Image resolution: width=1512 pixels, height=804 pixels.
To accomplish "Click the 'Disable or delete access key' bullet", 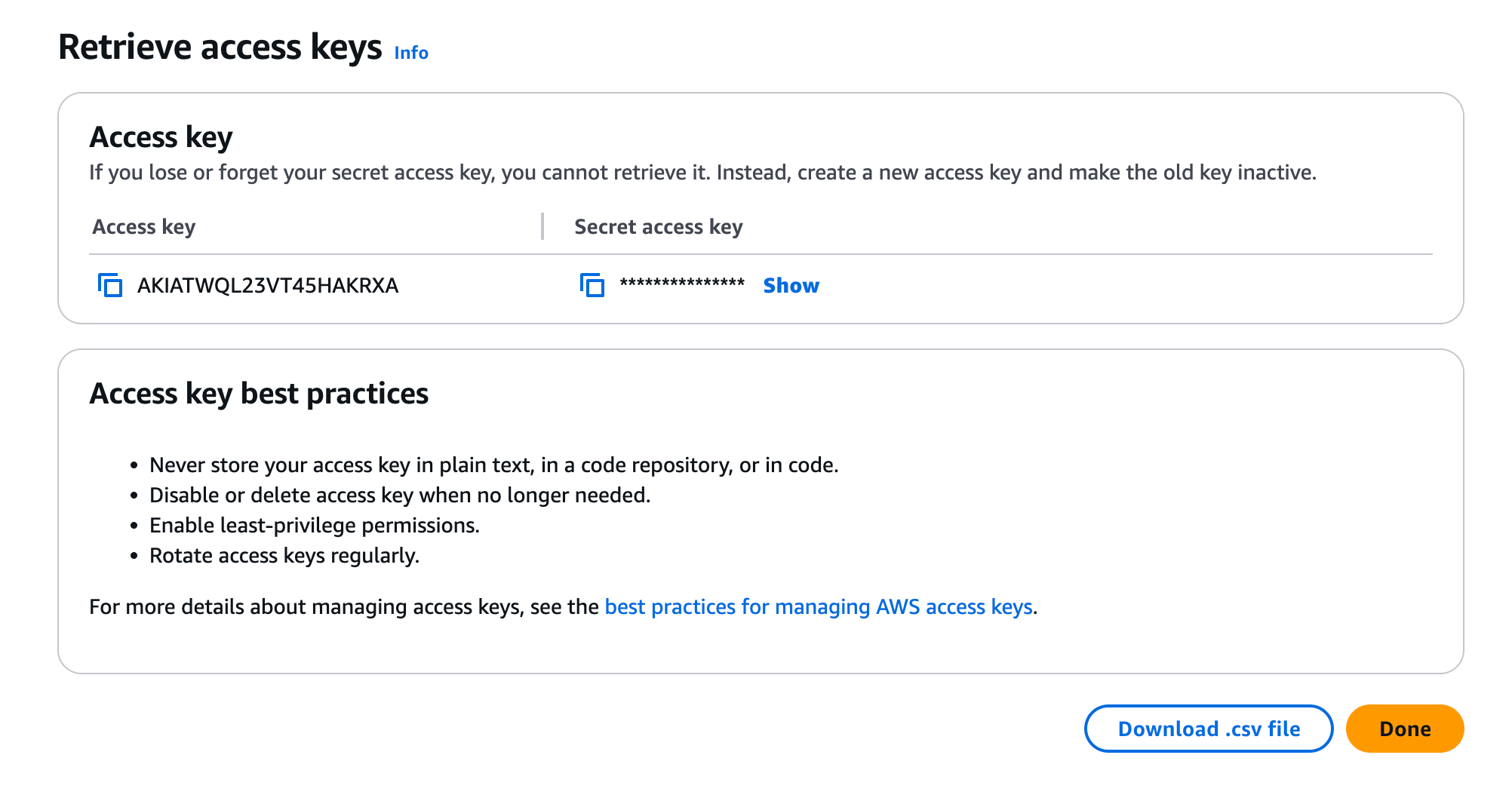I will pos(400,496).
